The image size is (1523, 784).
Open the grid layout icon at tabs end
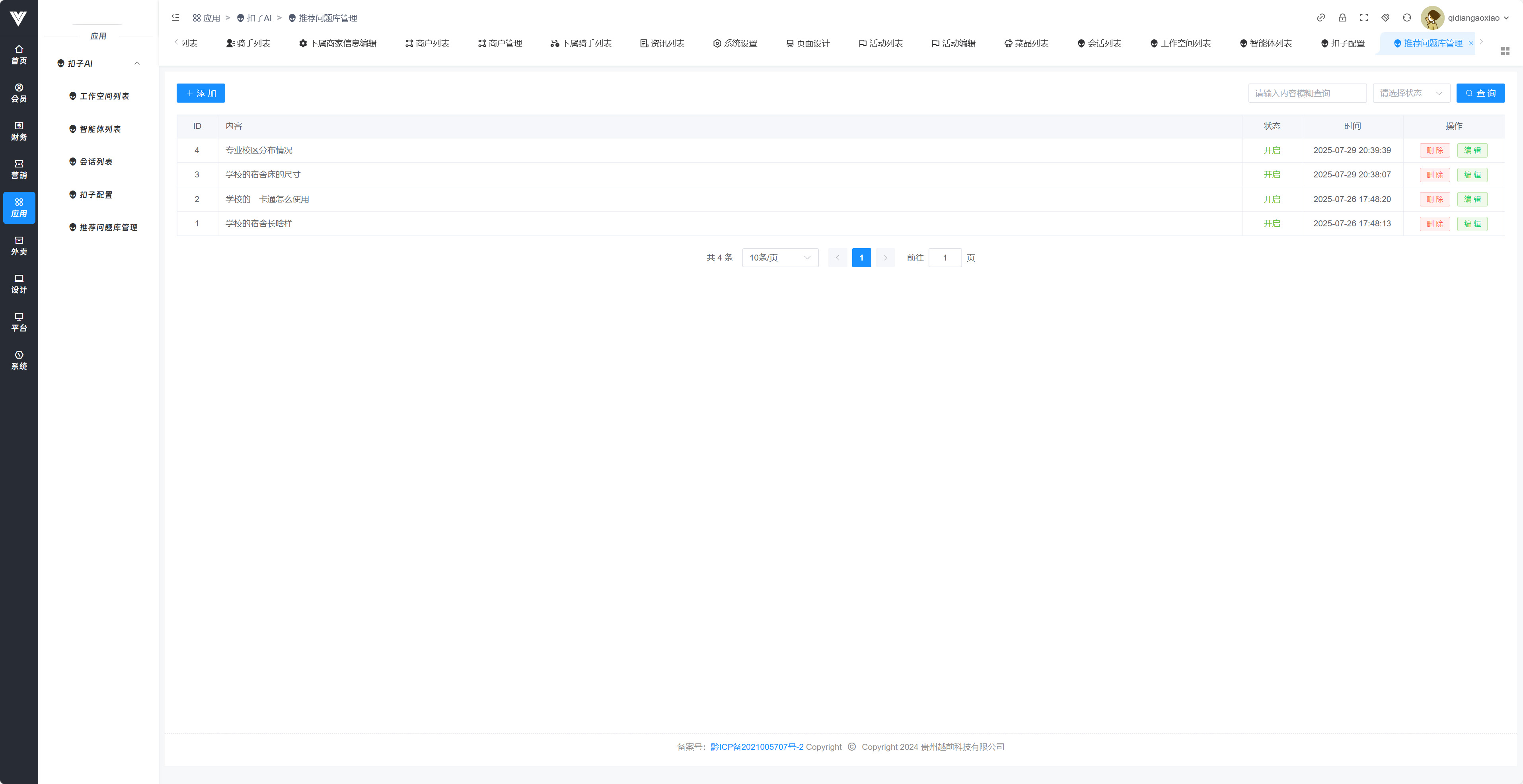(1505, 51)
